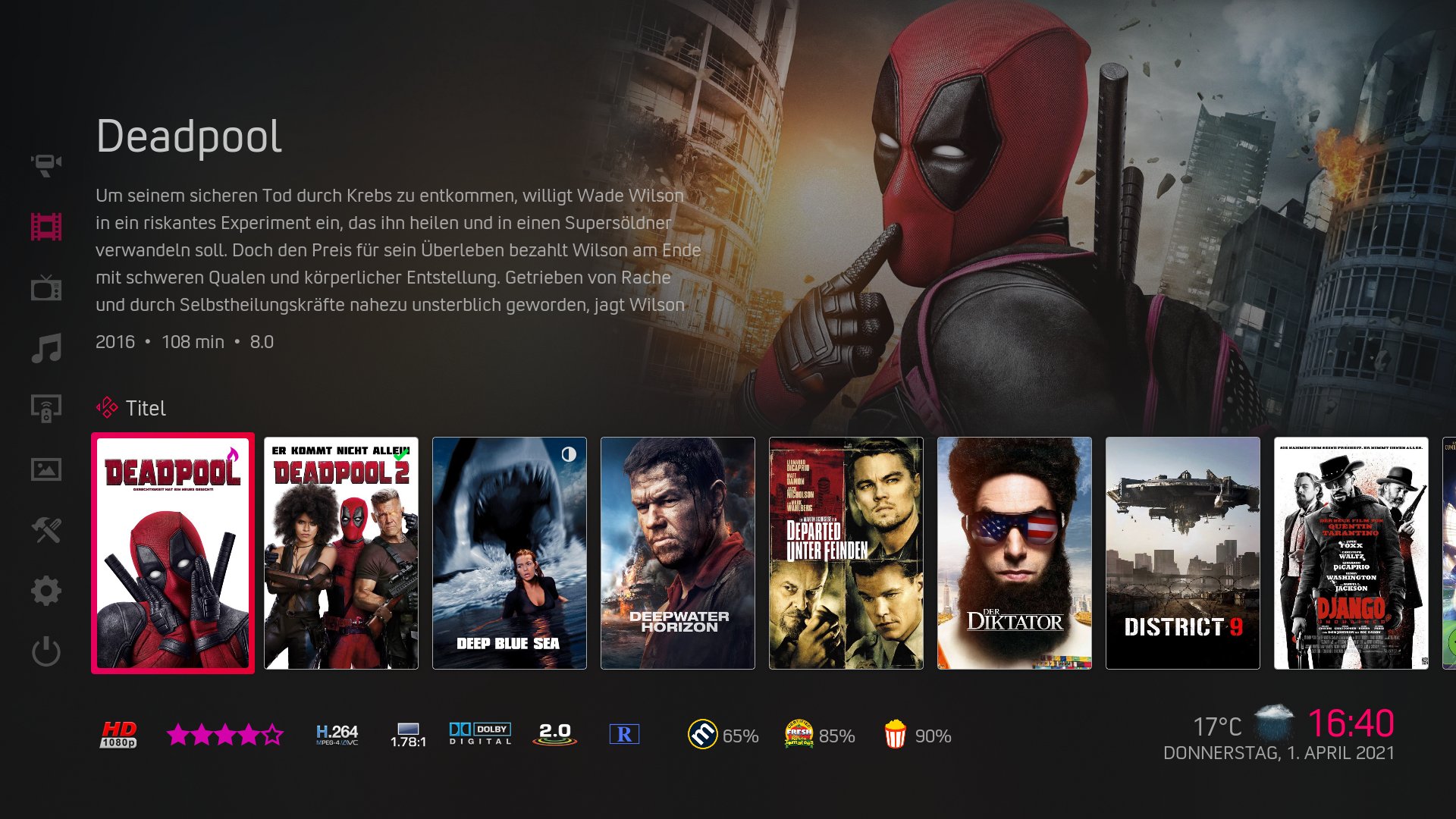The height and width of the screenshot is (819, 1456).
Task: Click the 1.78:1 aspect ratio badge
Action: (408, 735)
